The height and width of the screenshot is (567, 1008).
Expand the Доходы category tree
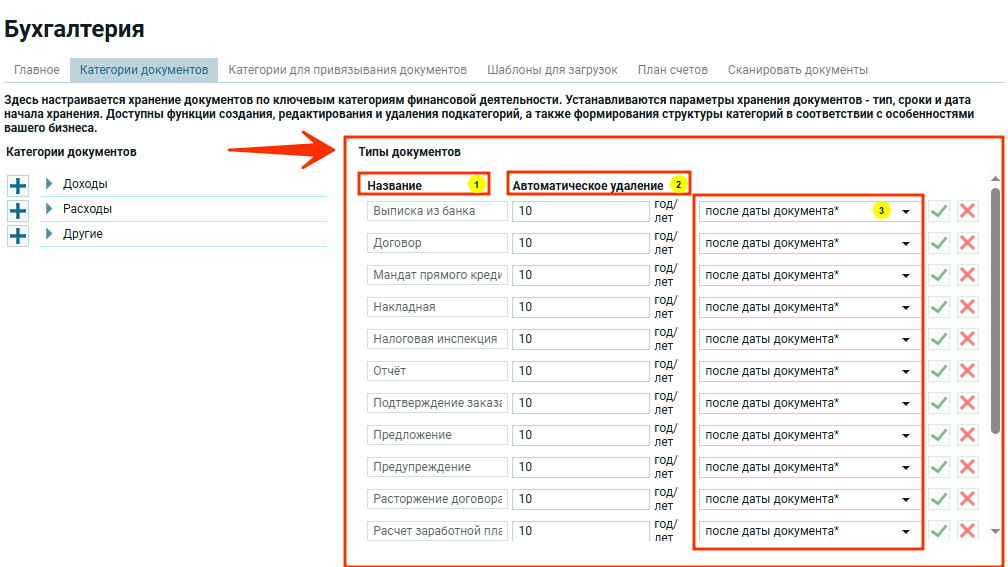[x=49, y=184]
